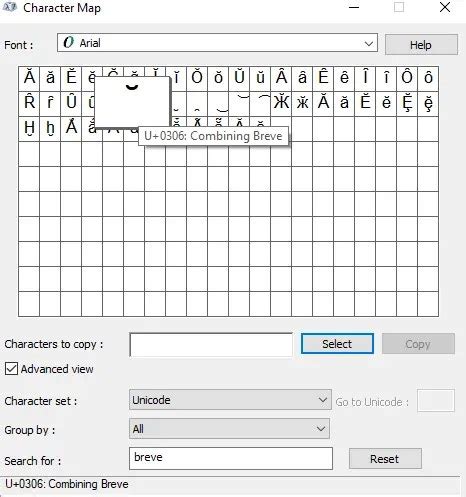The width and height of the screenshot is (466, 497).
Task: Click the Character Map title bar icon
Action: [9, 7]
